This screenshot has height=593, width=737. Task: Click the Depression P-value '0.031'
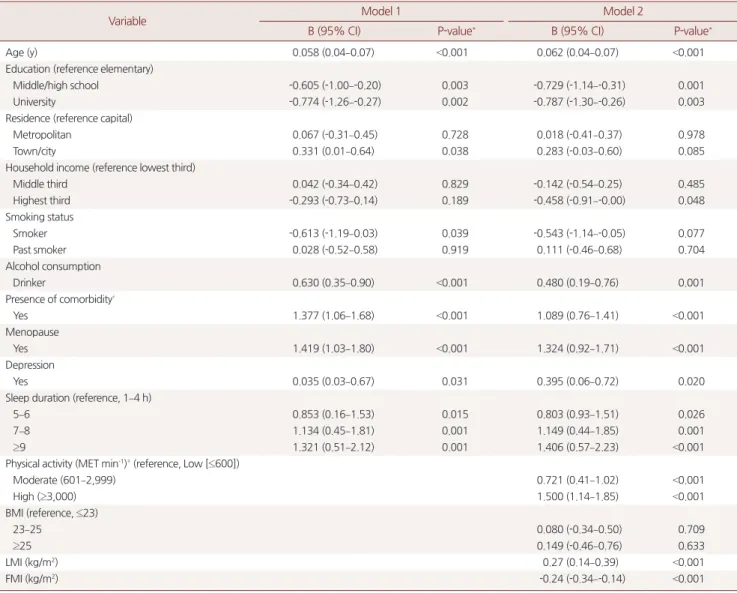tap(455, 382)
